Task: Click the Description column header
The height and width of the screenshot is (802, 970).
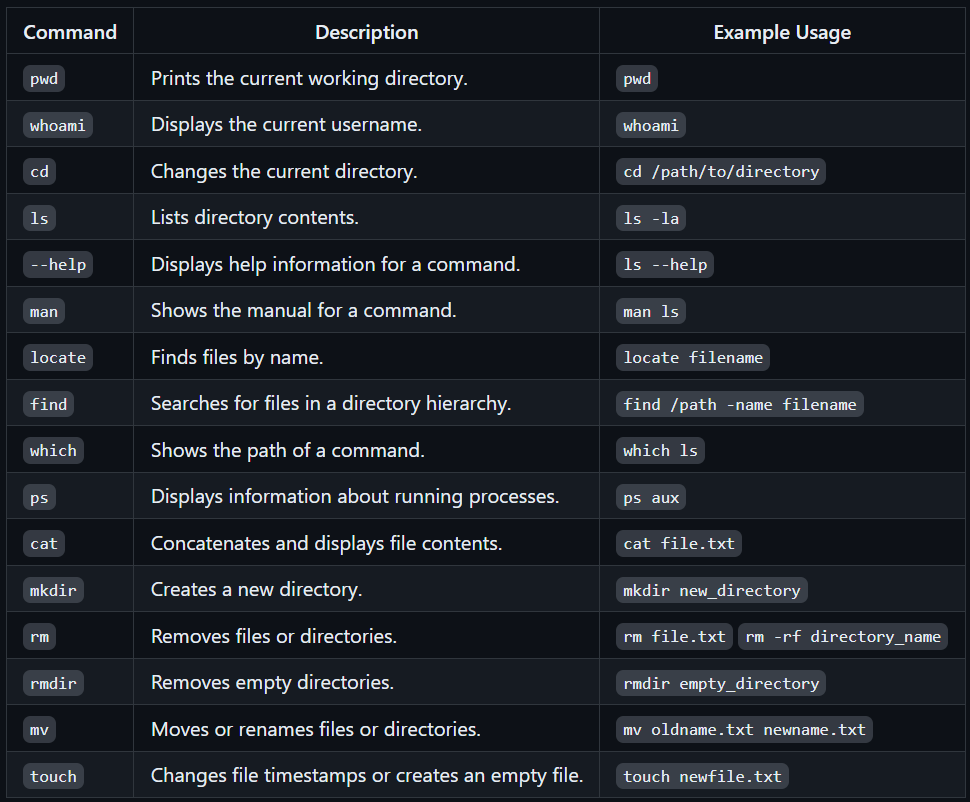Action: 366,32
